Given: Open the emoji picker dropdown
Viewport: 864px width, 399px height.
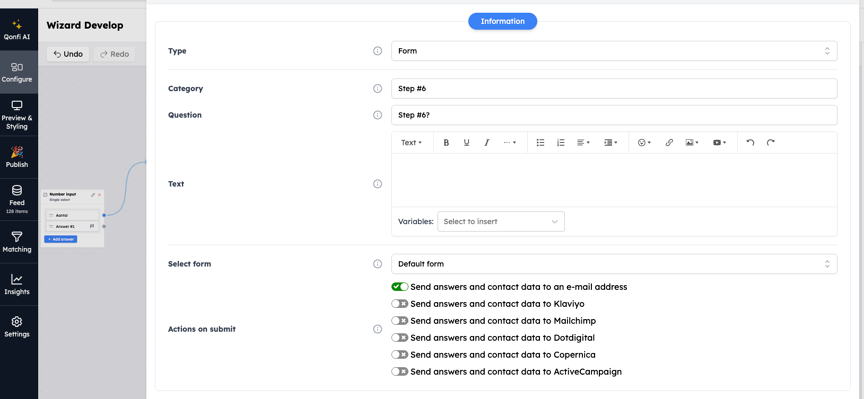Looking at the screenshot, I should 644,143.
